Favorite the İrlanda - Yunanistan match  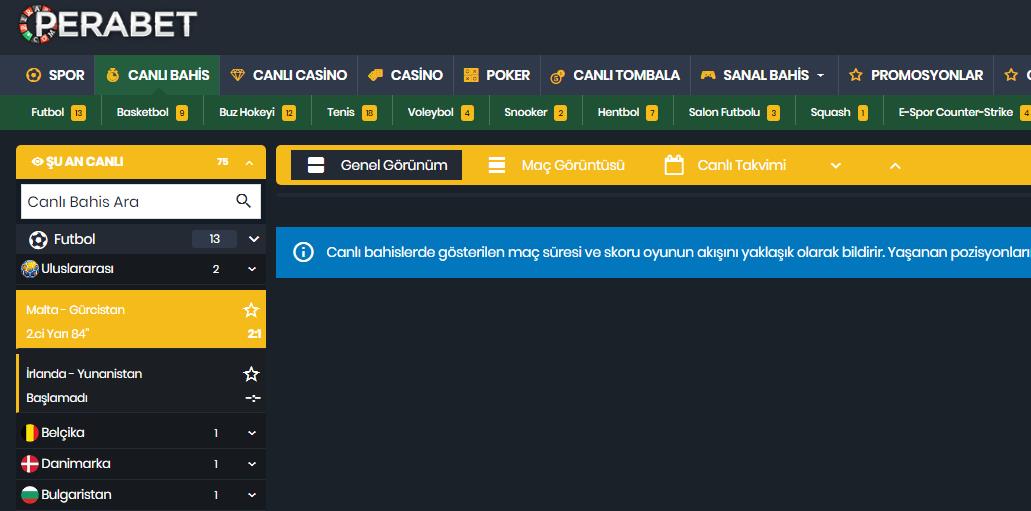[x=251, y=374]
